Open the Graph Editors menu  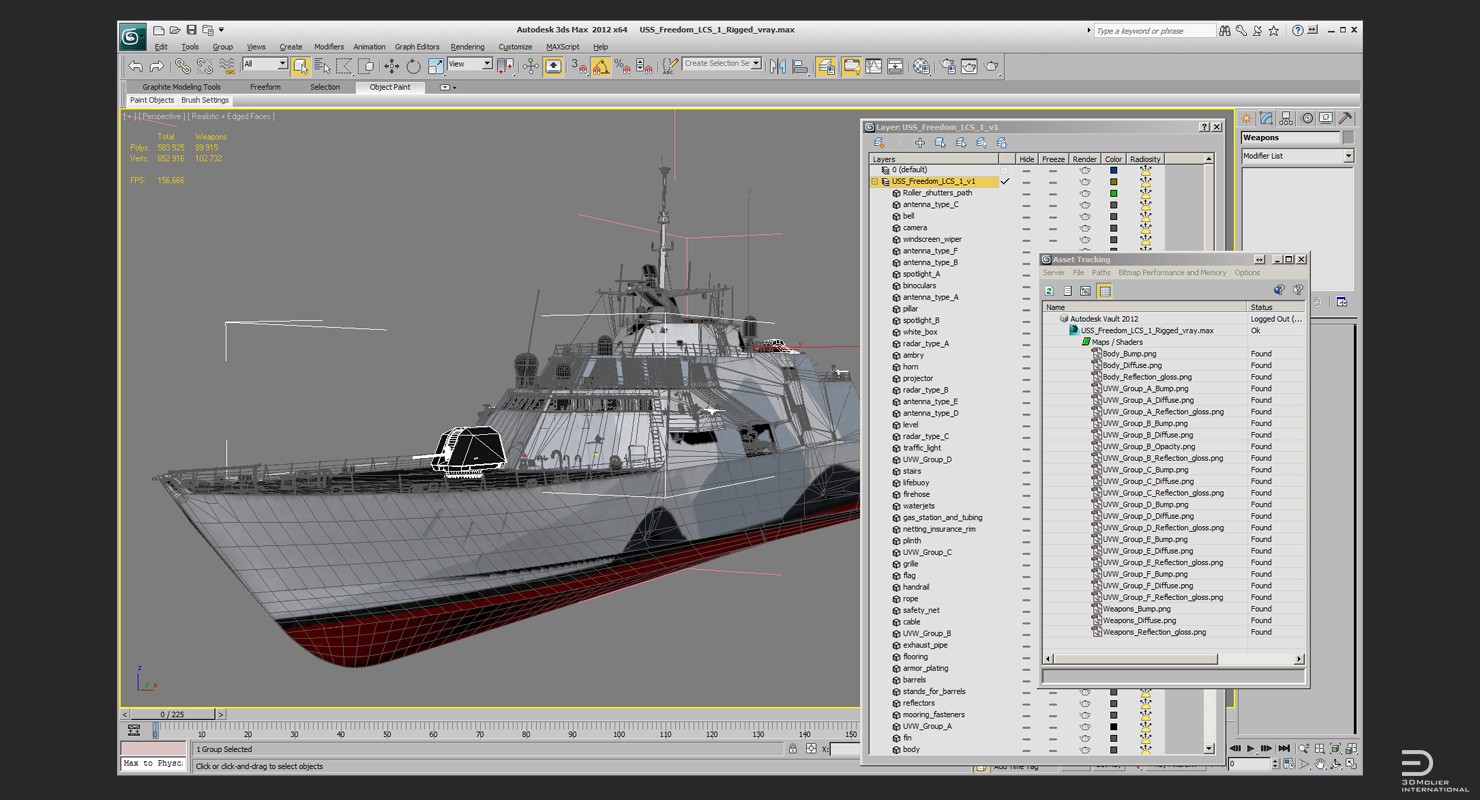(x=417, y=47)
